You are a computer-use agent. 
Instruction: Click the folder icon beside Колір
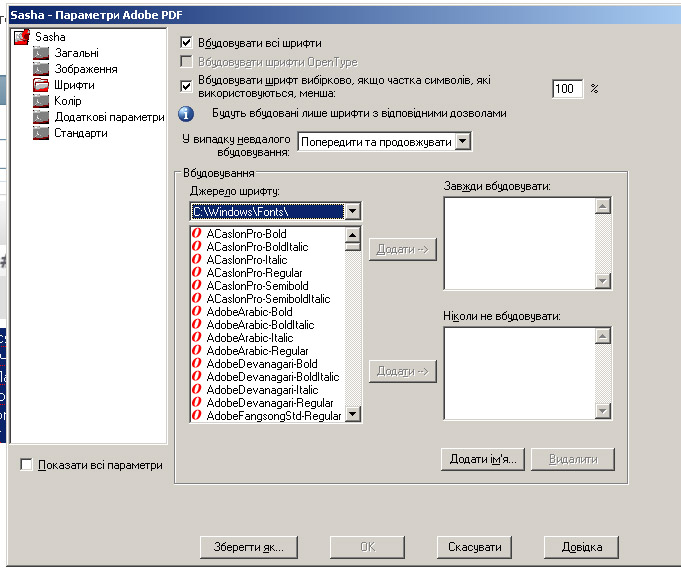41,101
